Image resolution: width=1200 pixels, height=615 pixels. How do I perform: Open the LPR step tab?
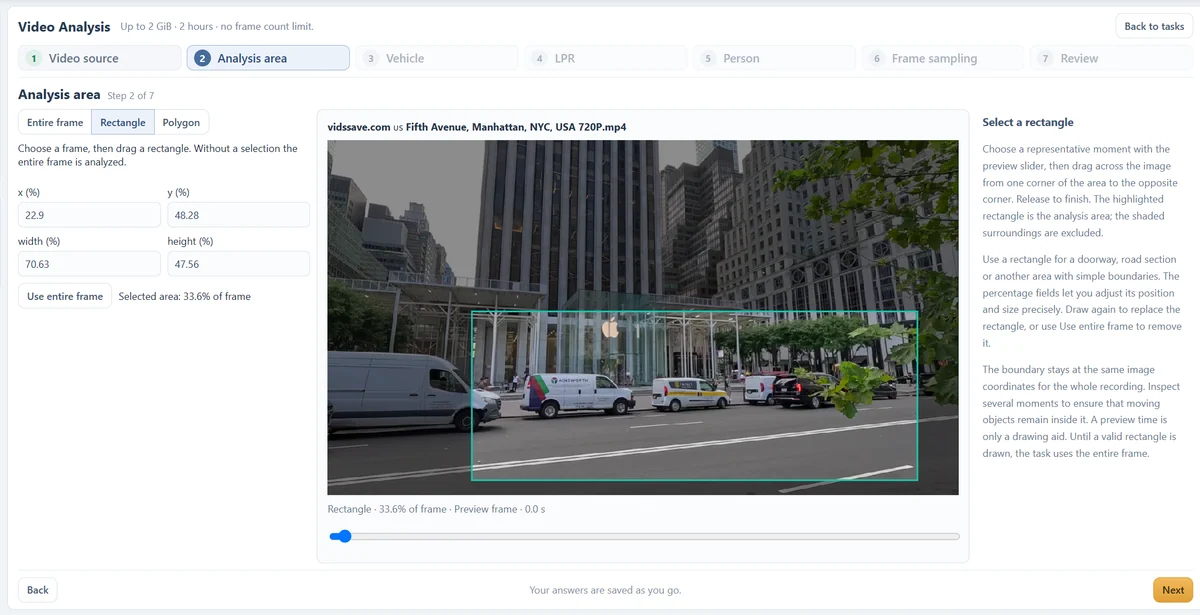606,58
